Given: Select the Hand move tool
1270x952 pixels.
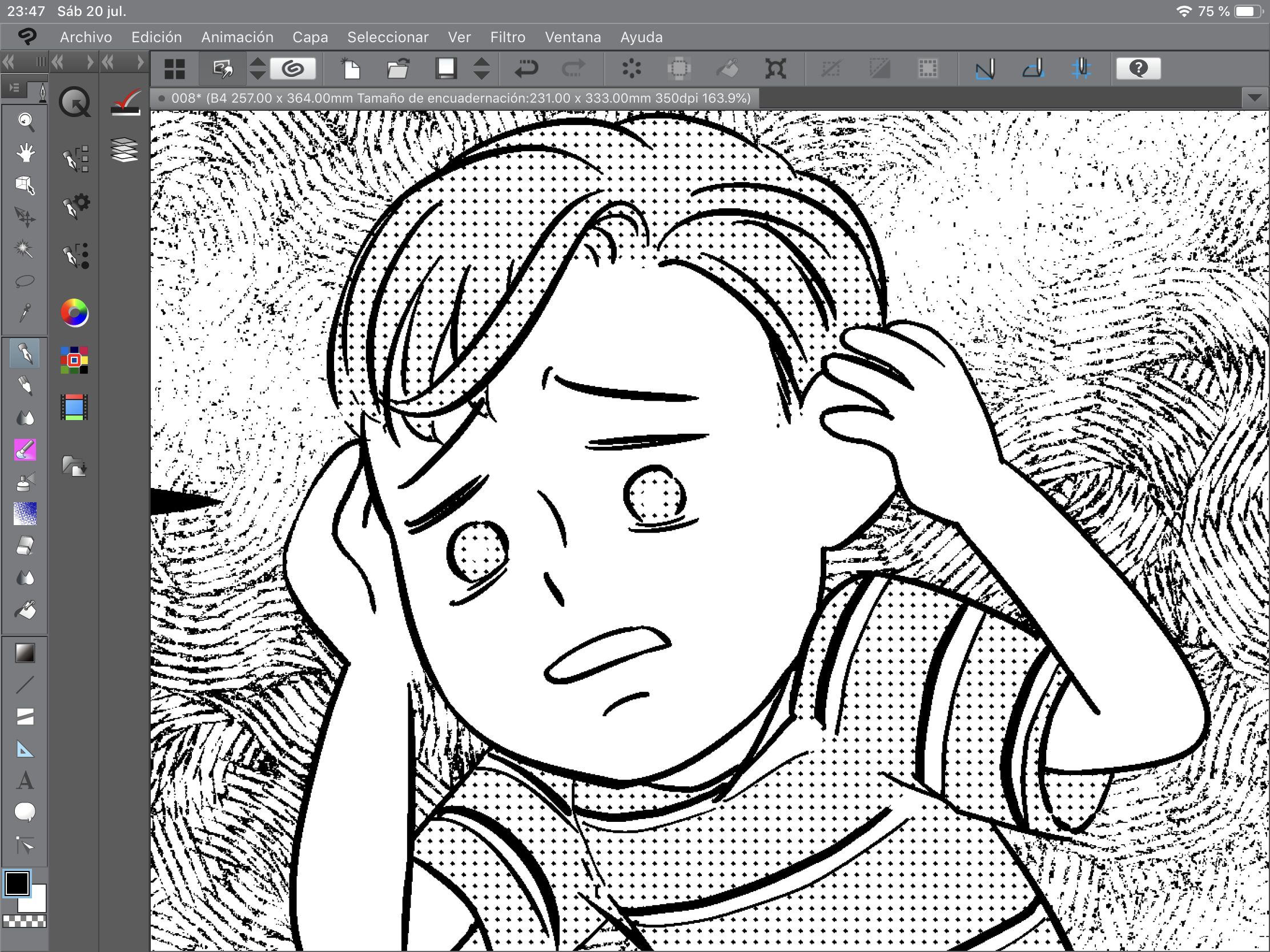Looking at the screenshot, I should (25, 153).
